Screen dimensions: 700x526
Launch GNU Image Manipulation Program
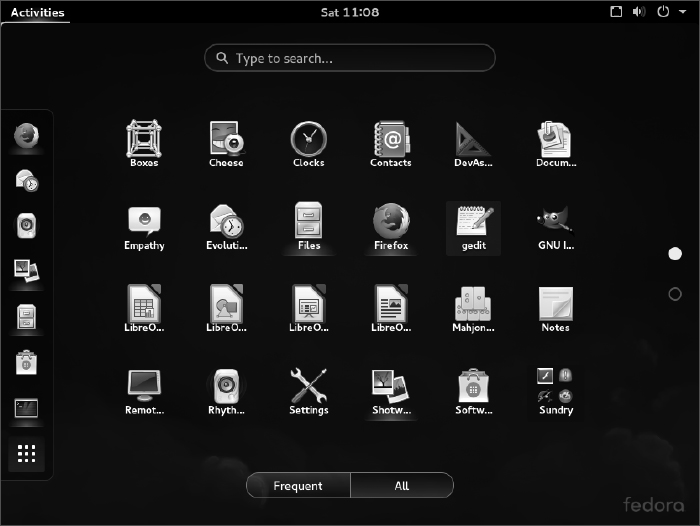[556, 227]
